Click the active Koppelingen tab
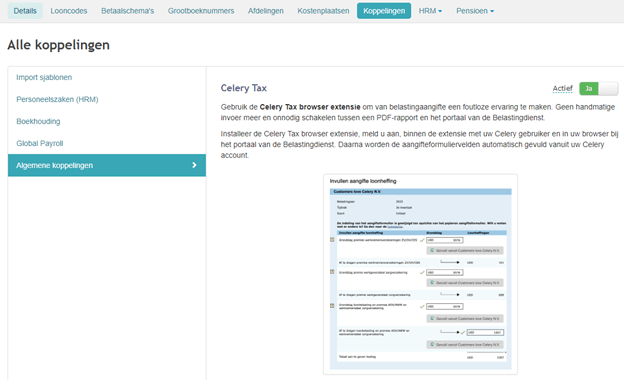This screenshot has width=624, height=380. point(384,11)
